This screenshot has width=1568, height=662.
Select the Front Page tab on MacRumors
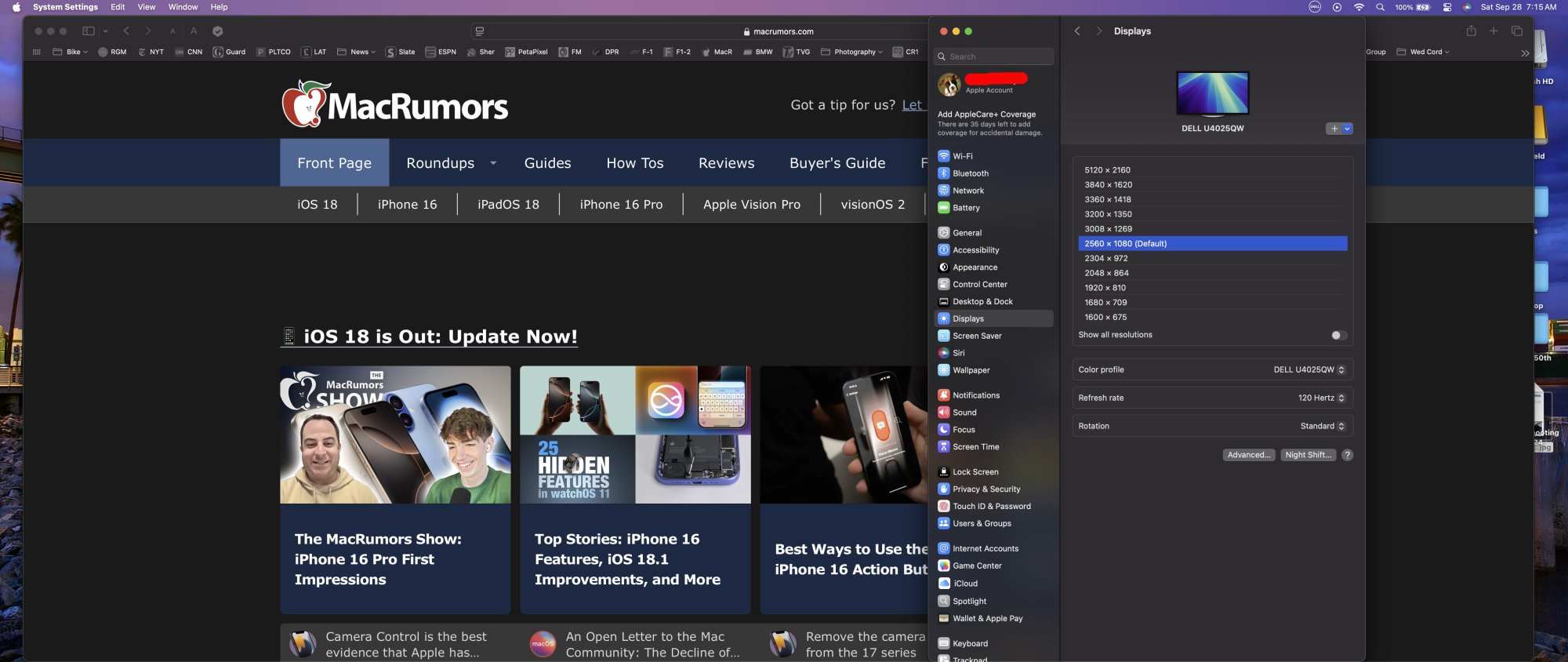pos(335,163)
